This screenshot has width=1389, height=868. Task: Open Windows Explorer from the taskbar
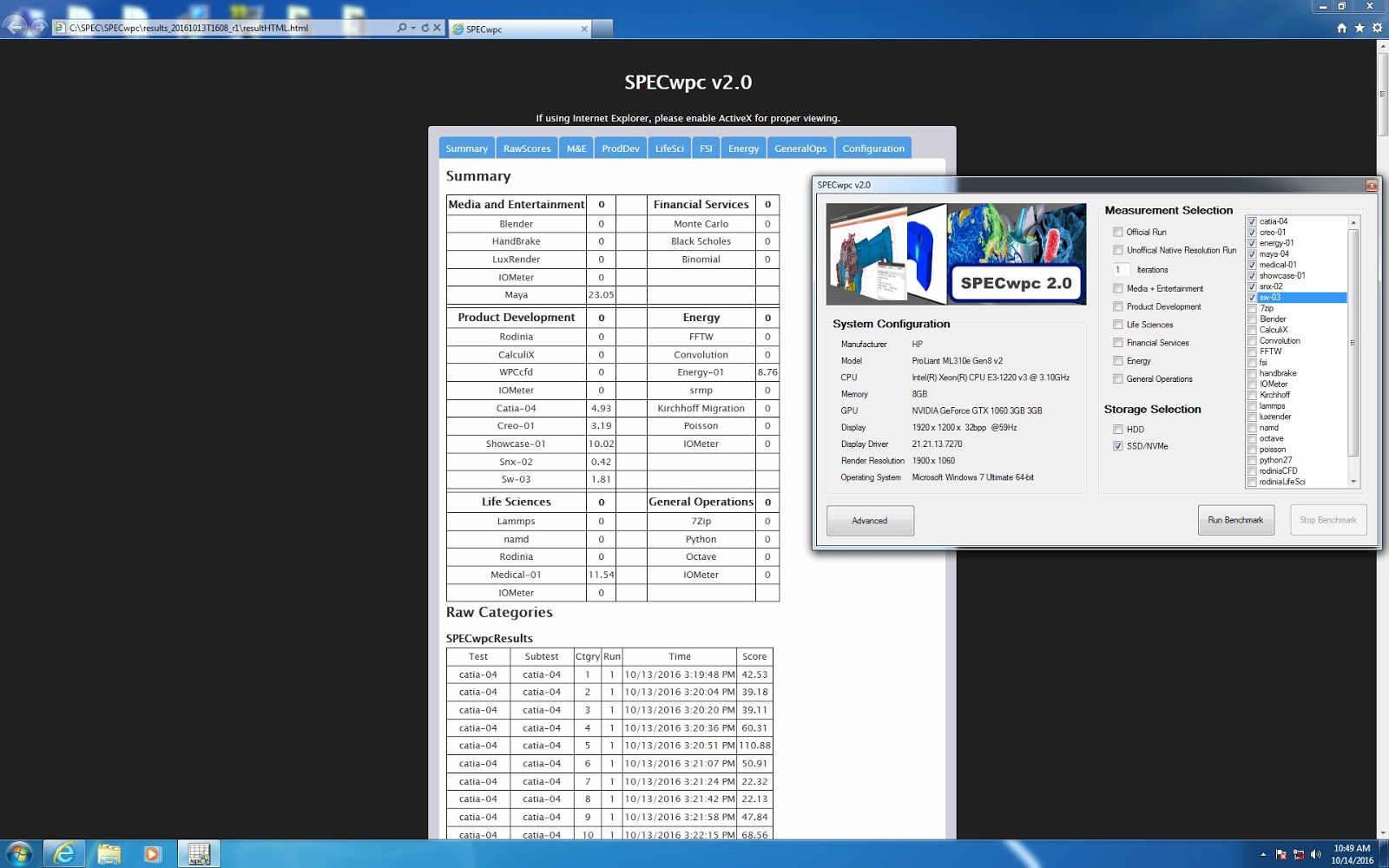point(109,854)
